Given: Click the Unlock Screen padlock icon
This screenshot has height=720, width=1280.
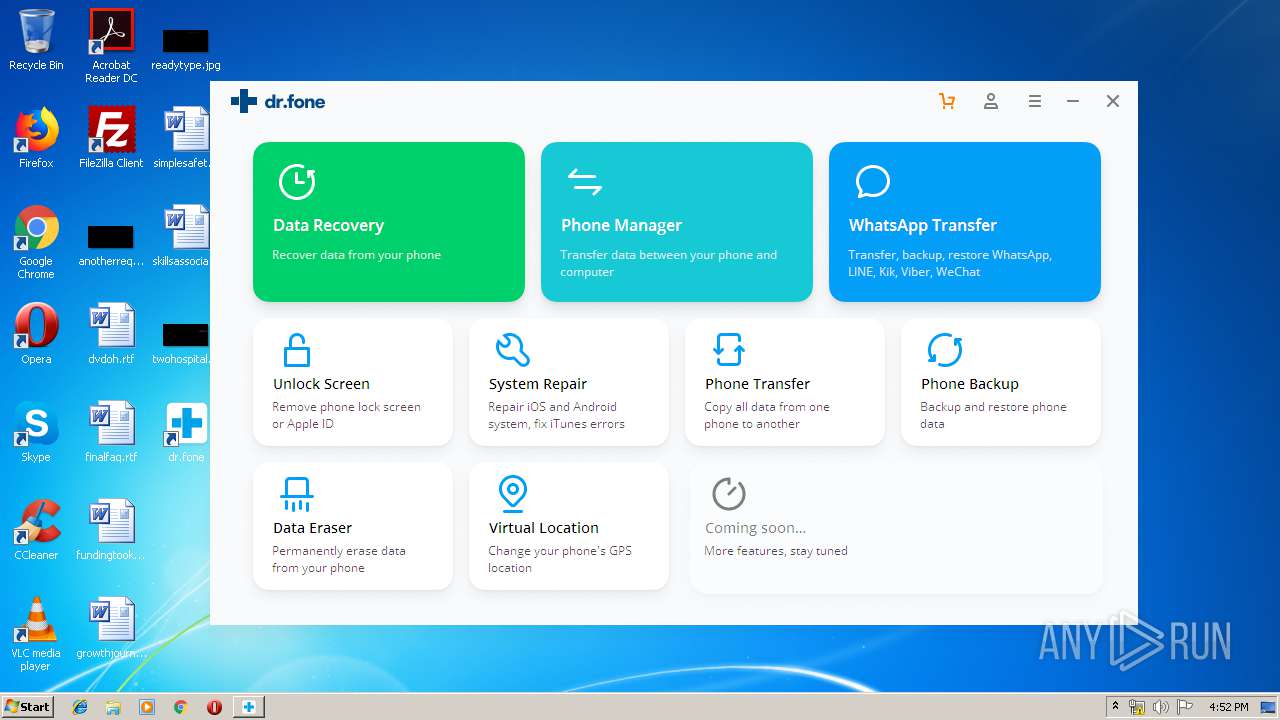Looking at the screenshot, I should 297,351.
